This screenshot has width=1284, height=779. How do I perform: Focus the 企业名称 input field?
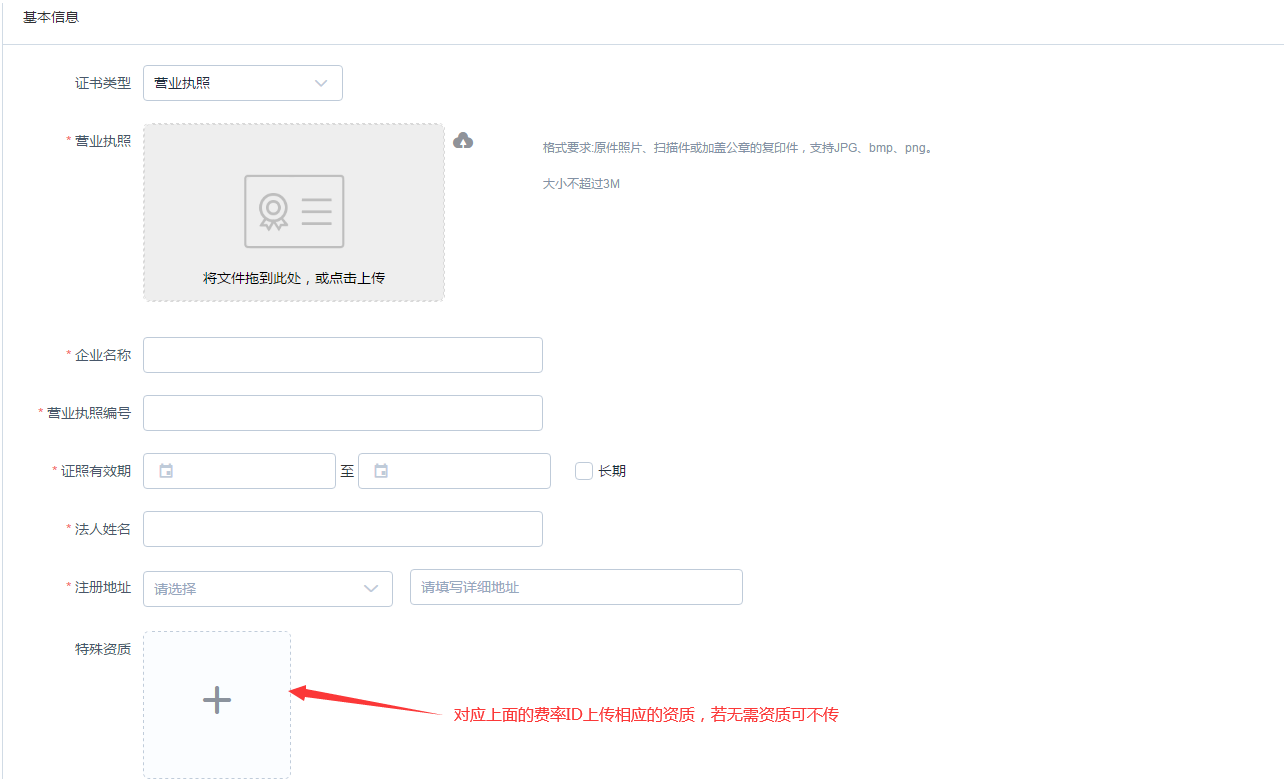tap(343, 355)
